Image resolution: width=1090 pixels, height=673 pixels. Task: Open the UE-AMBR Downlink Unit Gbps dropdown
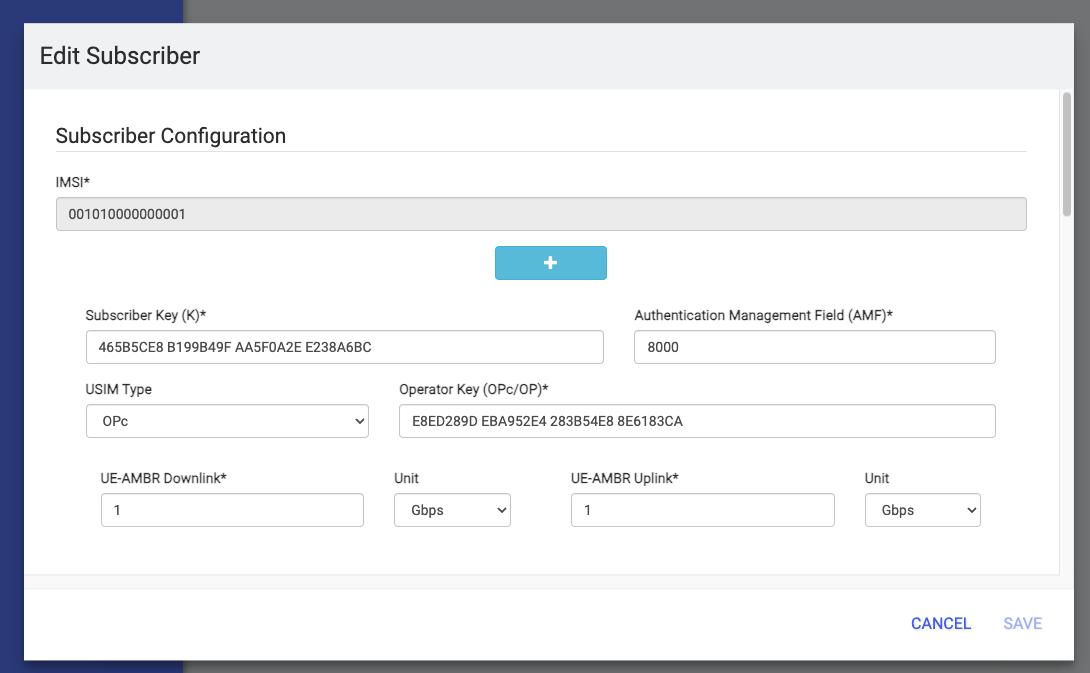coord(453,510)
